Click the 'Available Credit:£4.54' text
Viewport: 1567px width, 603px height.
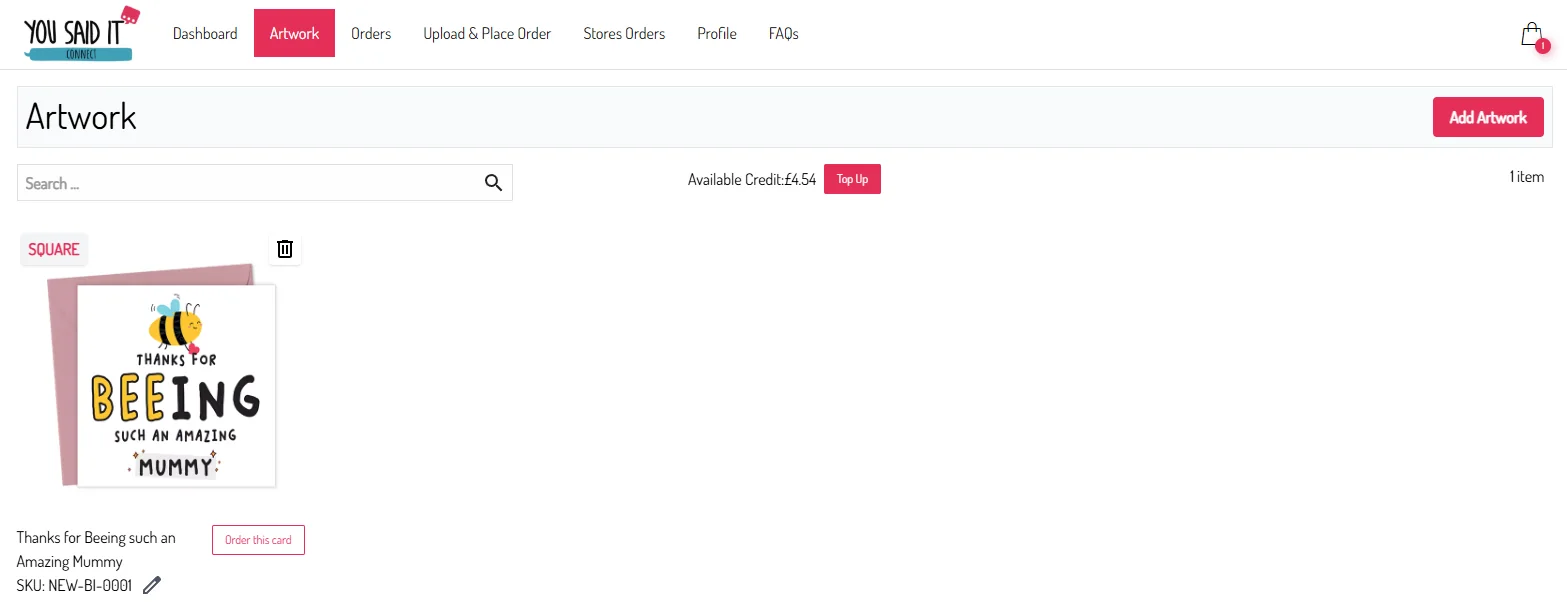point(752,180)
